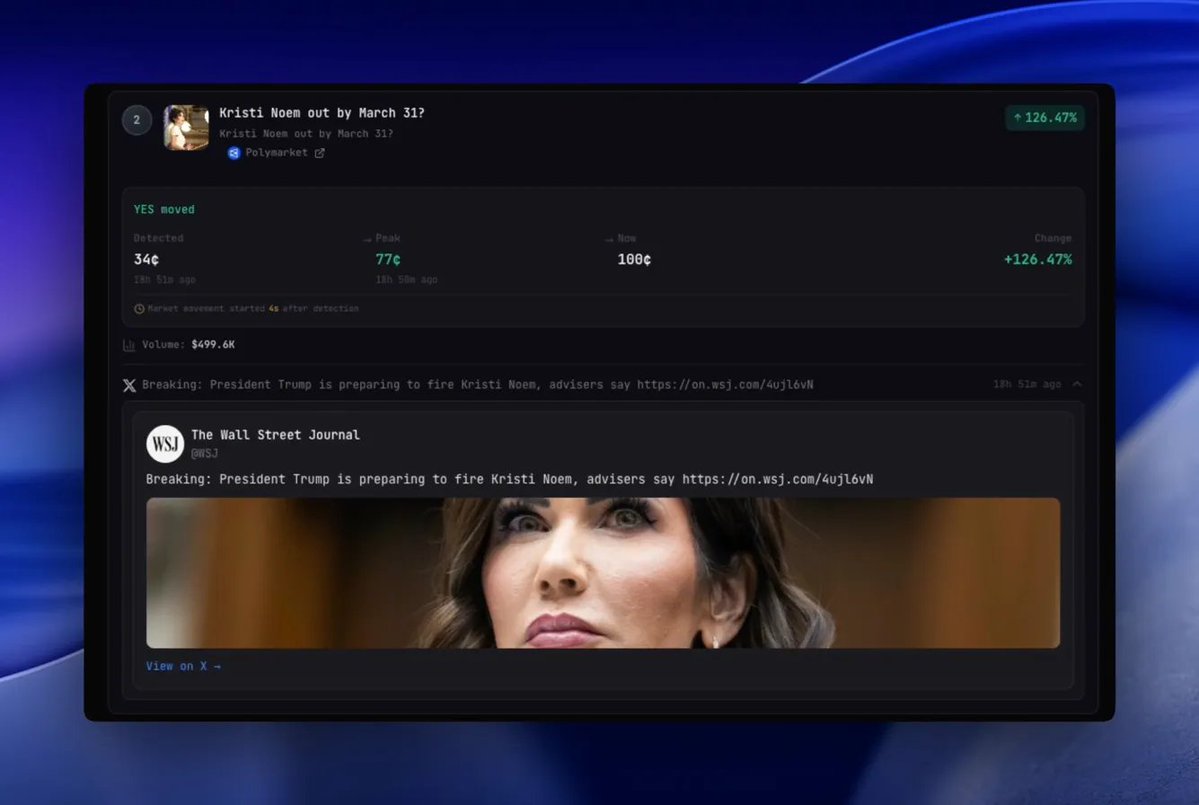Open the on.wsj.com link in tweet body
Viewport: 1199px width, 805px height.
coord(778,479)
